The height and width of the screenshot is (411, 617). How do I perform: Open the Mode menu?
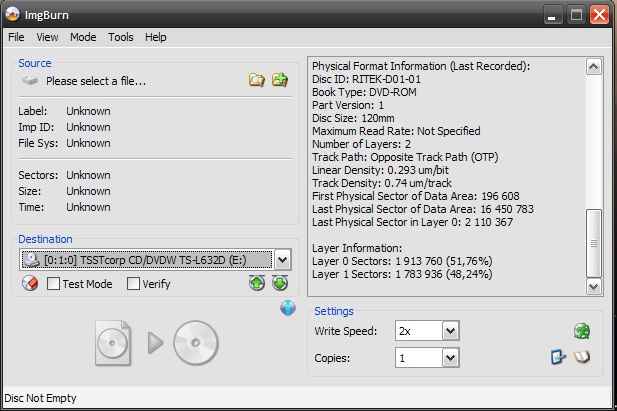tap(83, 37)
